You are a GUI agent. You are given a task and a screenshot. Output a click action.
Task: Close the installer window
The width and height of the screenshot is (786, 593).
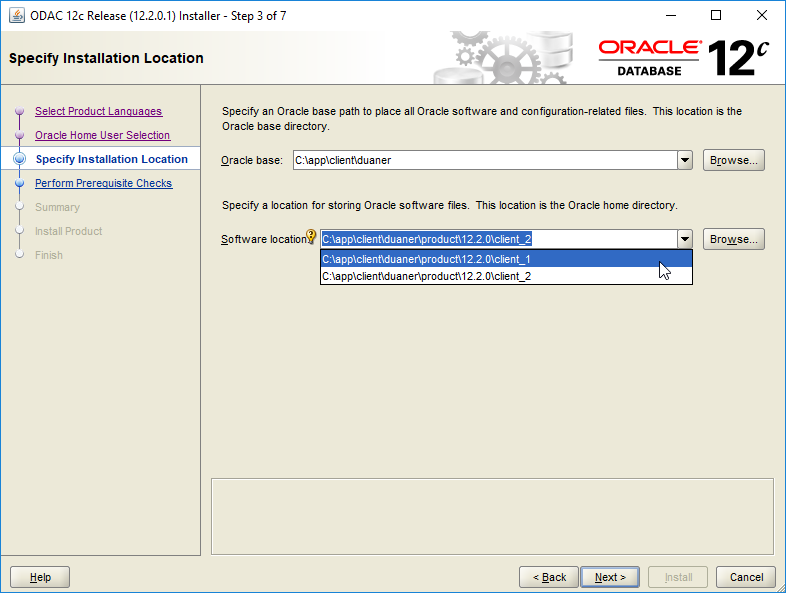coord(761,16)
